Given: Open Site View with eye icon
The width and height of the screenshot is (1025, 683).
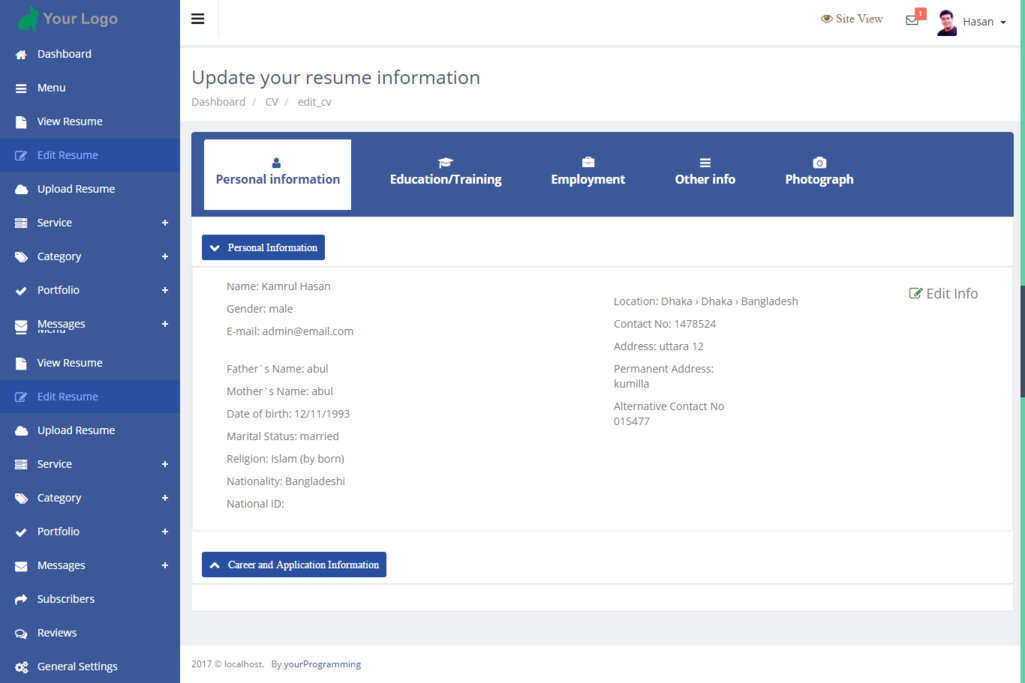Looking at the screenshot, I should coord(852,19).
